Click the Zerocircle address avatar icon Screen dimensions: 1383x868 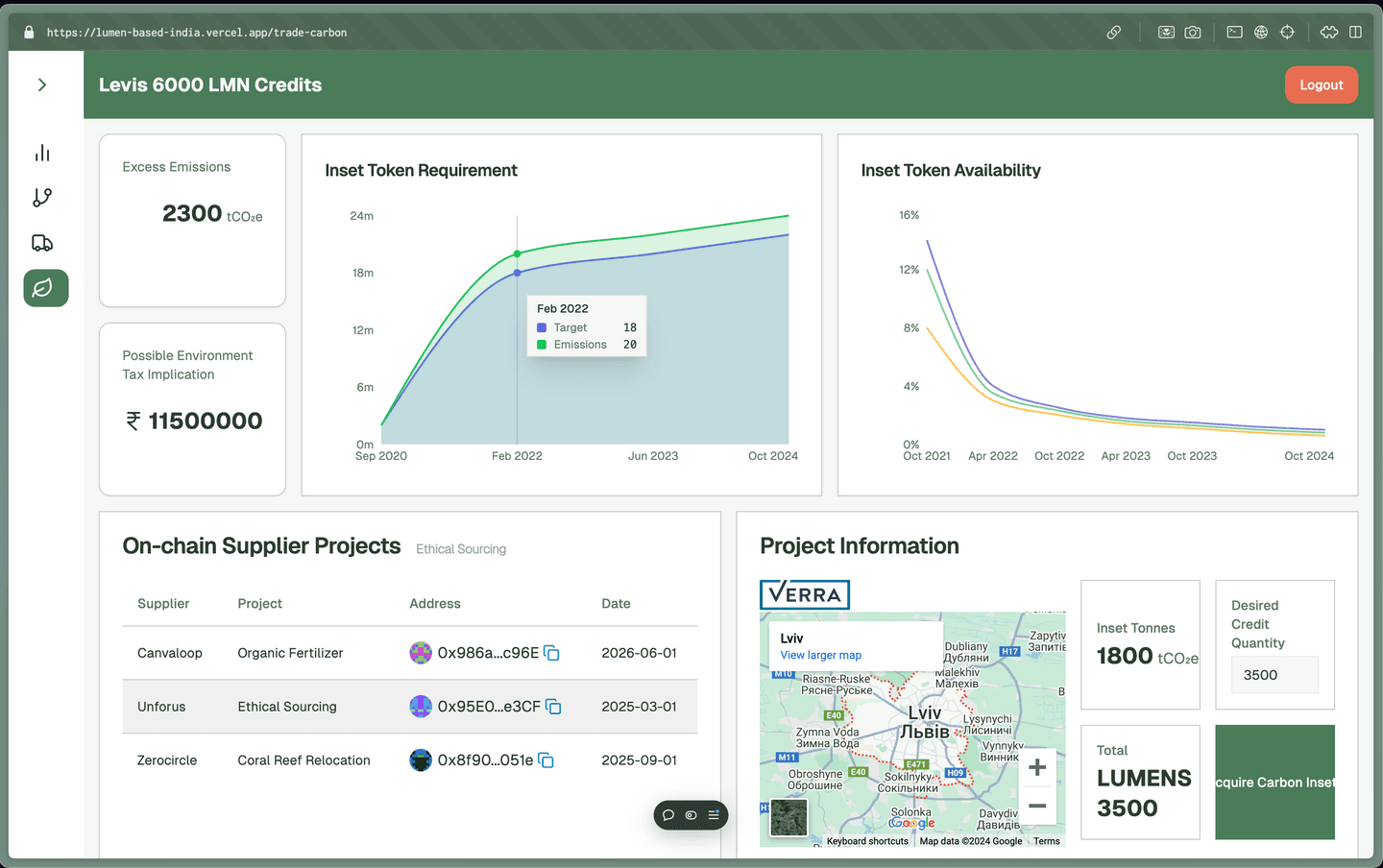tap(421, 760)
